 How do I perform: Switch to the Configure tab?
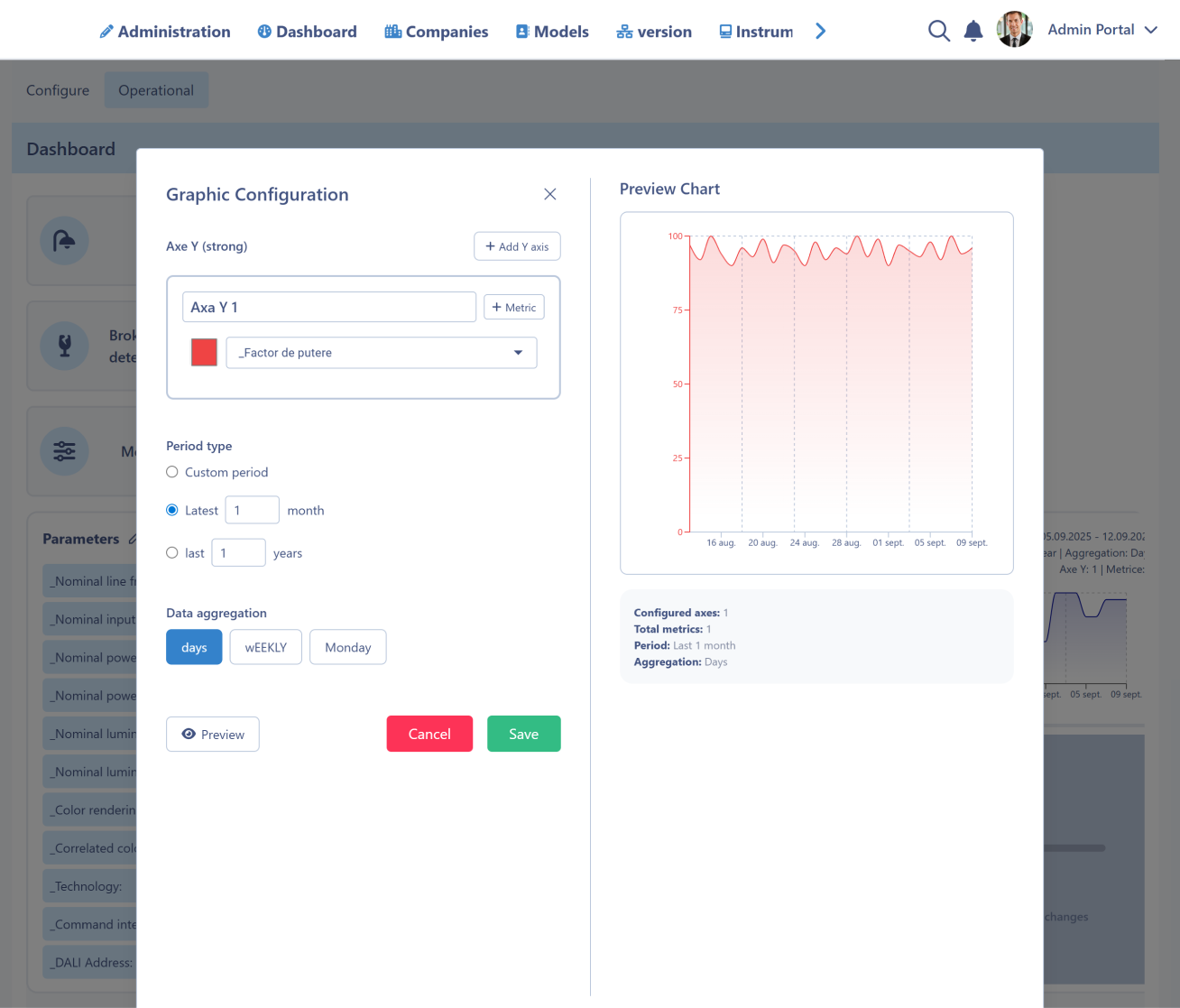(x=58, y=90)
